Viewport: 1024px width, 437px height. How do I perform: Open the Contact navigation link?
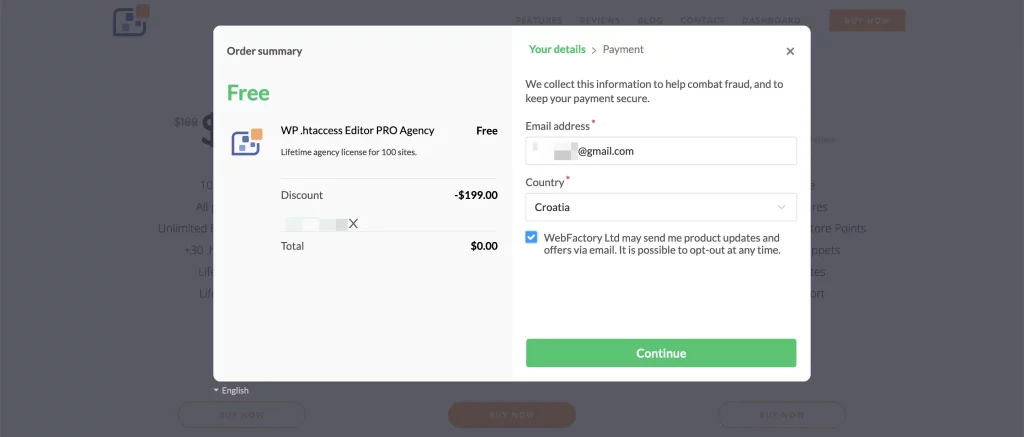702,20
